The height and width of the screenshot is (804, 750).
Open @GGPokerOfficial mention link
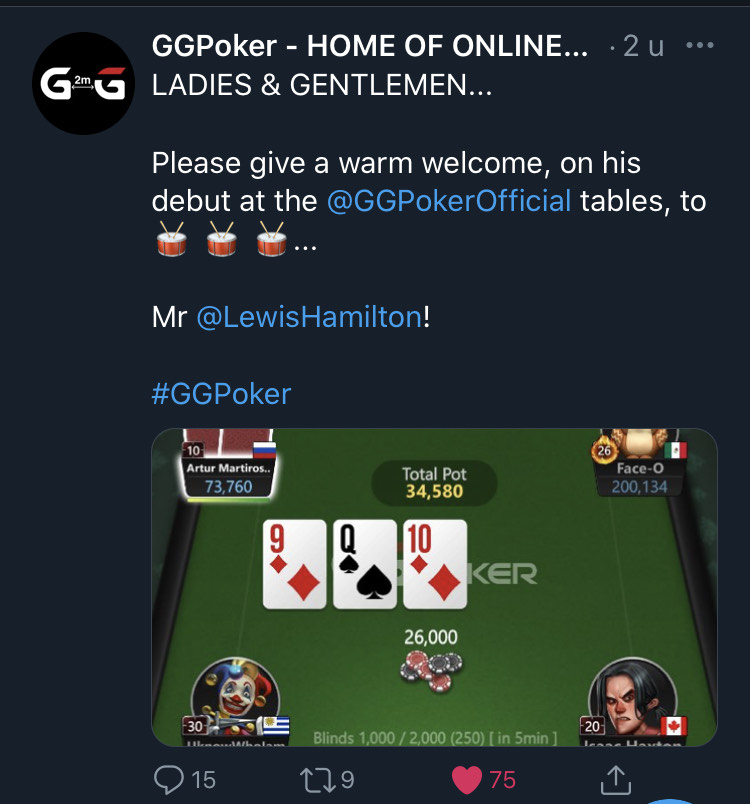click(x=449, y=200)
